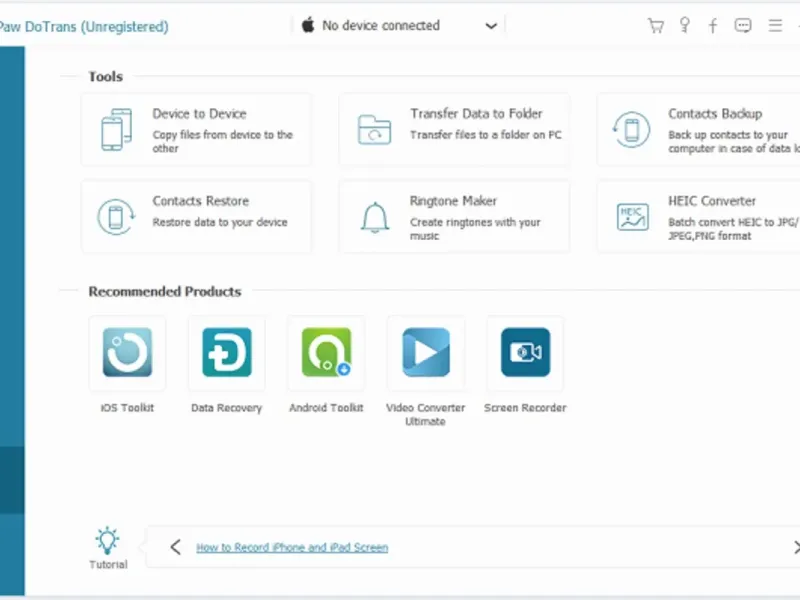This screenshot has height=600, width=800.
Task: Click the Android Toolkit label
Action: tap(327, 408)
